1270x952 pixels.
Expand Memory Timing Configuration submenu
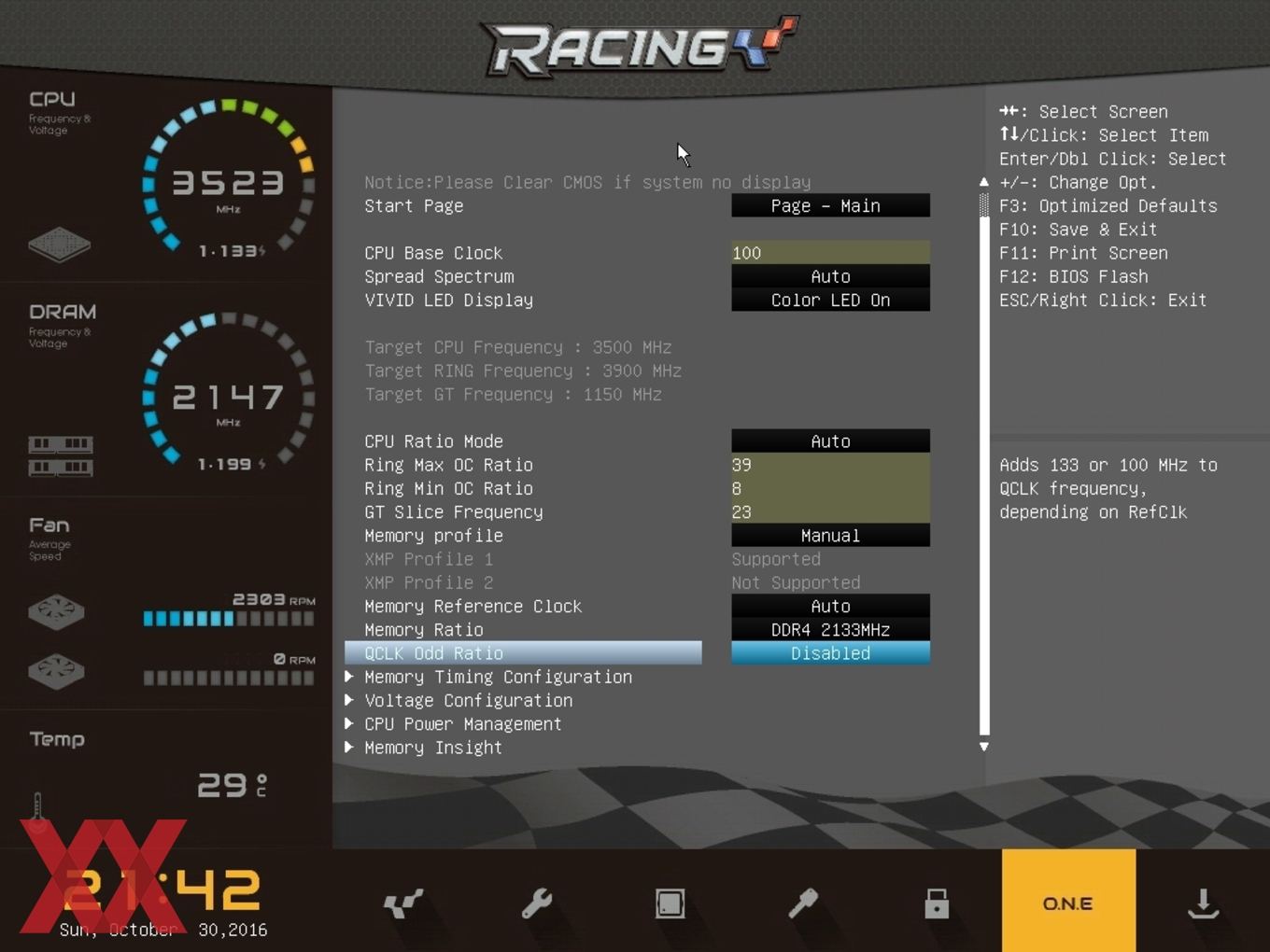pyautogui.click(x=498, y=677)
